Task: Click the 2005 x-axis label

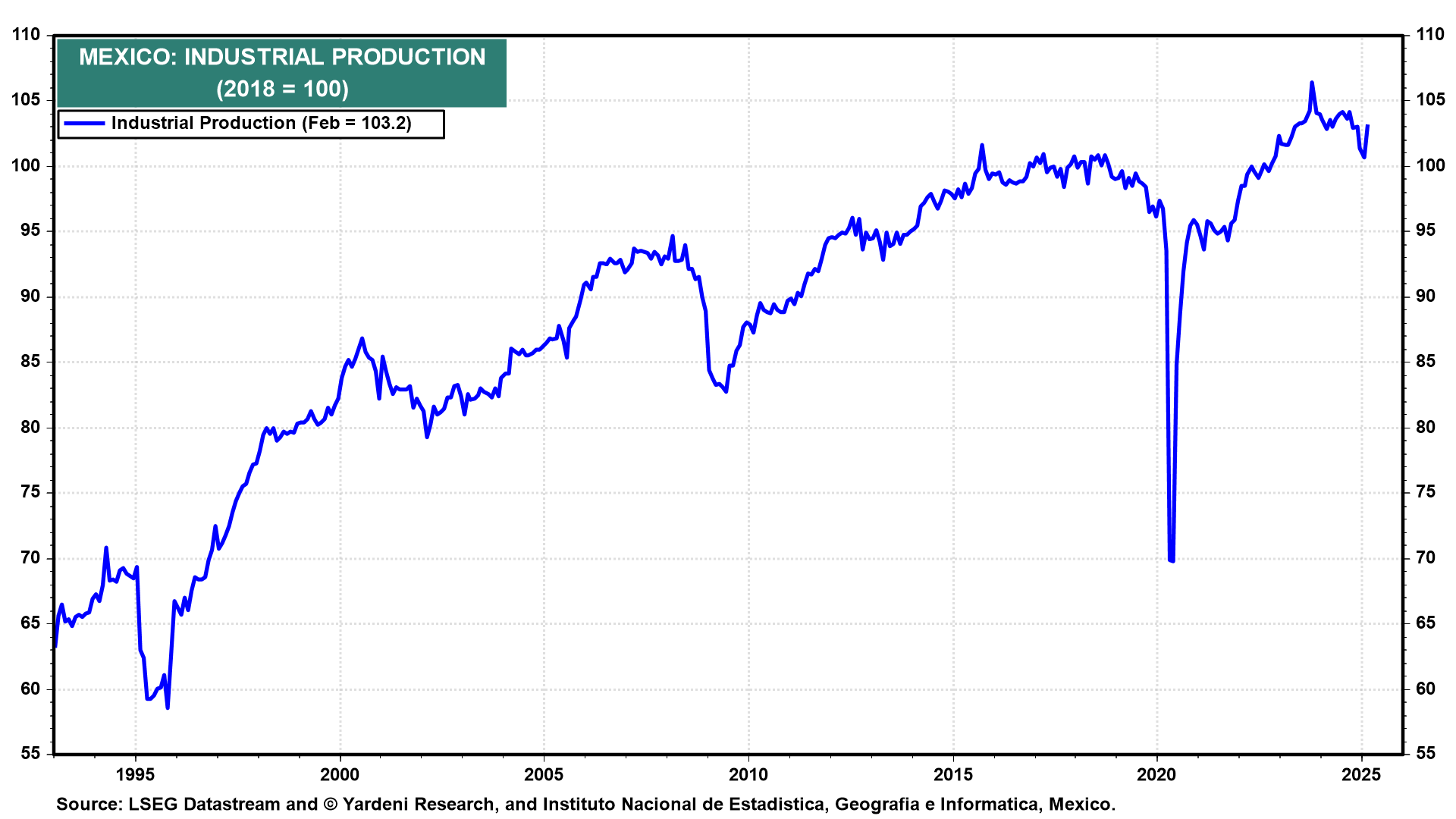Action: coord(544,775)
